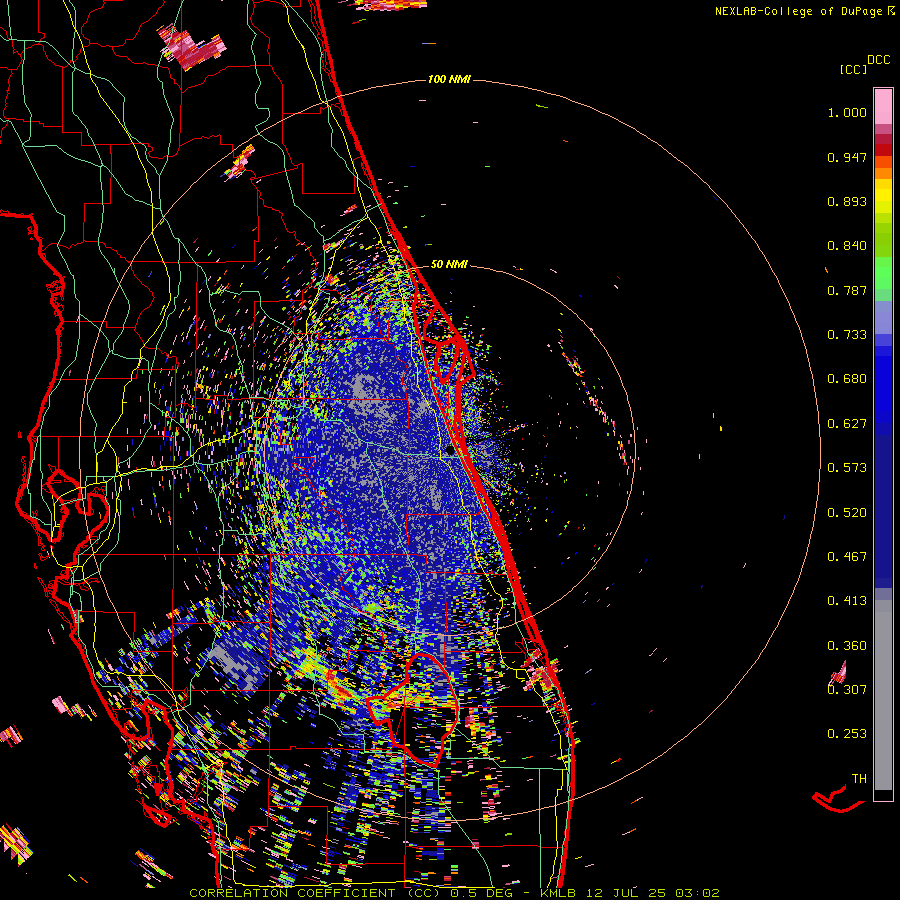This screenshot has width=900, height=900.
Task: Click the "0.520" scale value
Action: point(847,513)
